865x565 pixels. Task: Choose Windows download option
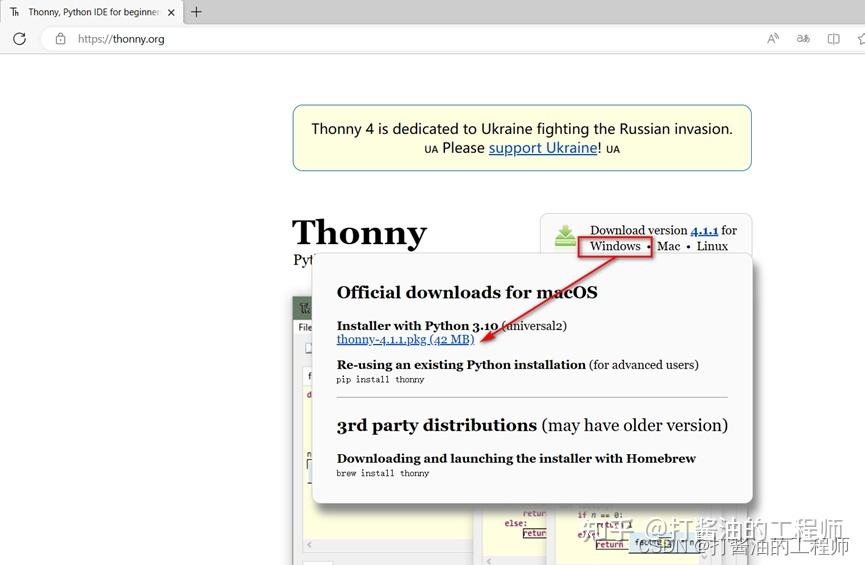tap(615, 246)
